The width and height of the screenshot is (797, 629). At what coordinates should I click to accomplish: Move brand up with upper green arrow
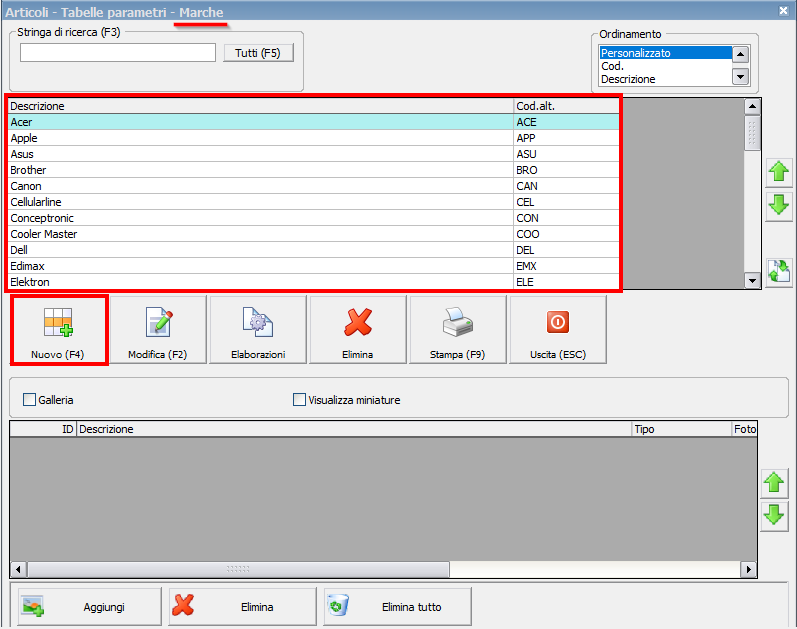779,172
